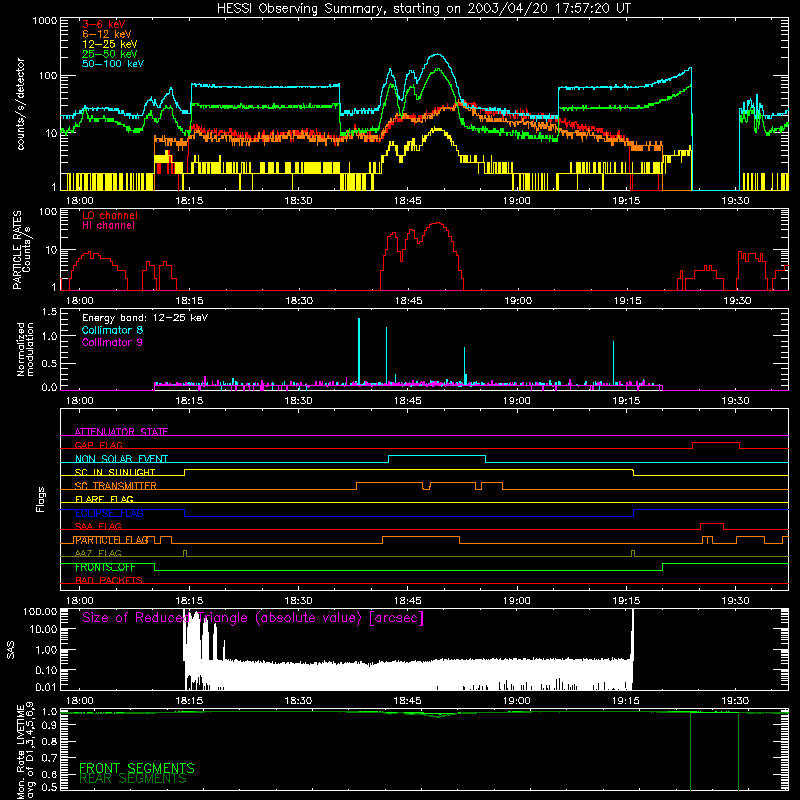Select the 25-50 keV legend label
This screenshot has width=800, height=800.
[110, 54]
